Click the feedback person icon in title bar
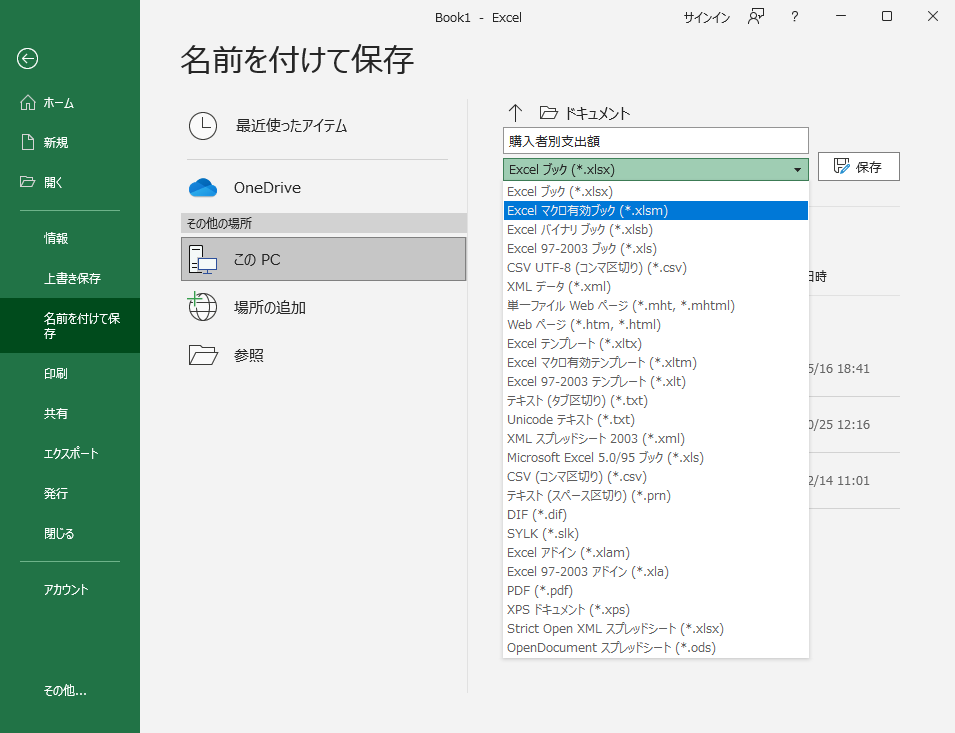The width and height of the screenshot is (955, 733). point(756,17)
